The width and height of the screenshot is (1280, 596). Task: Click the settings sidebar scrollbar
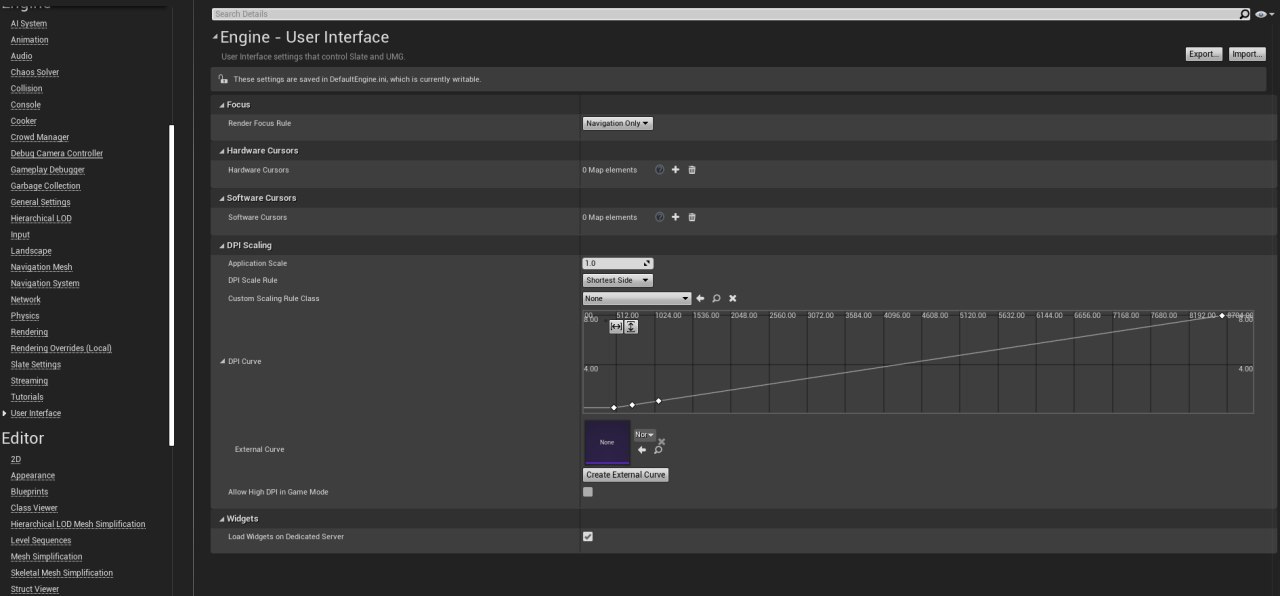click(172, 285)
